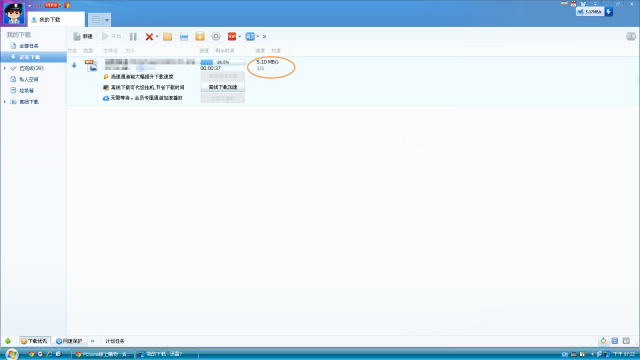Click the blue downloading status arrow

[x=74, y=65]
